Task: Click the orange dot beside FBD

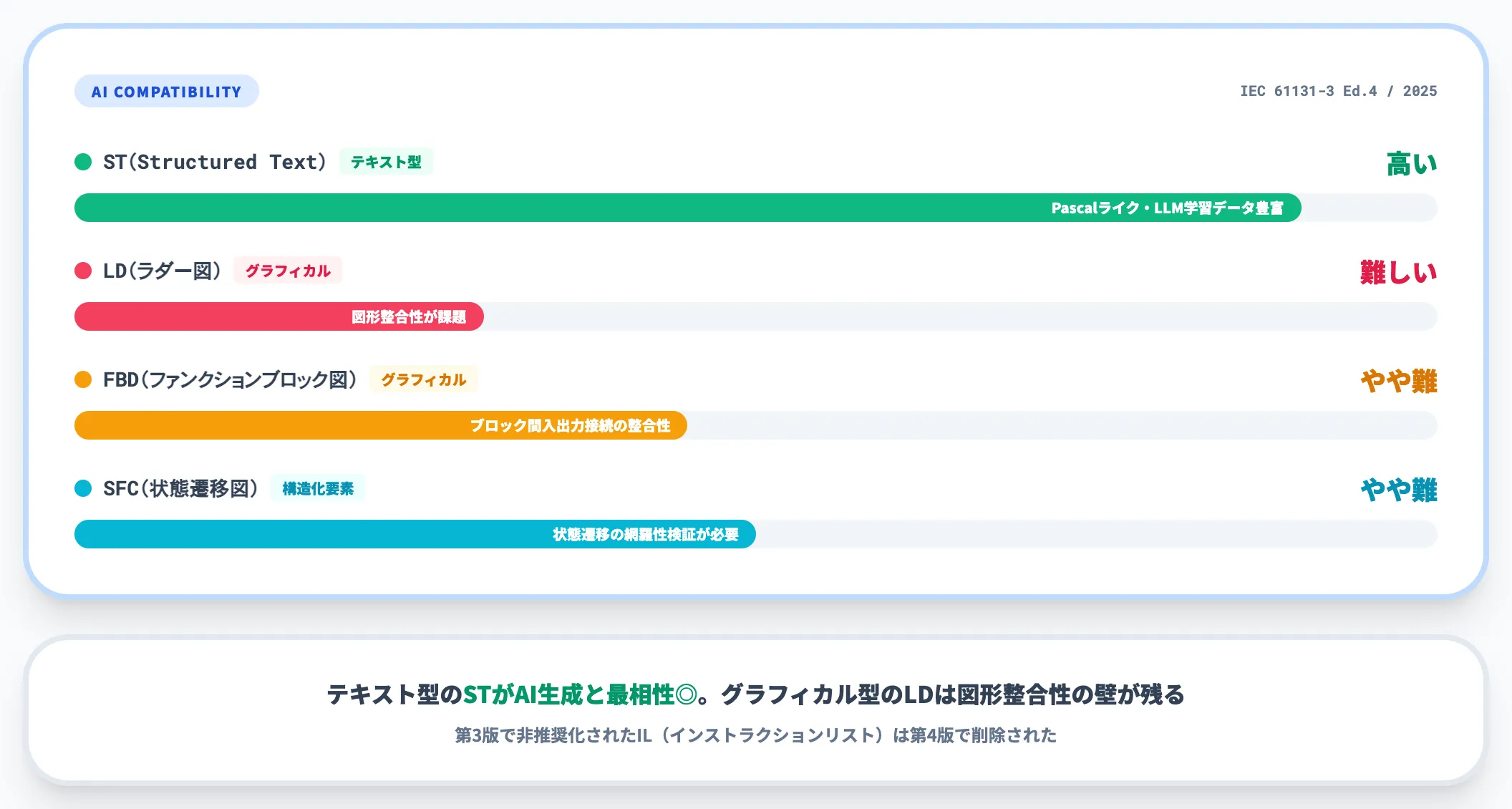Action: (x=83, y=379)
